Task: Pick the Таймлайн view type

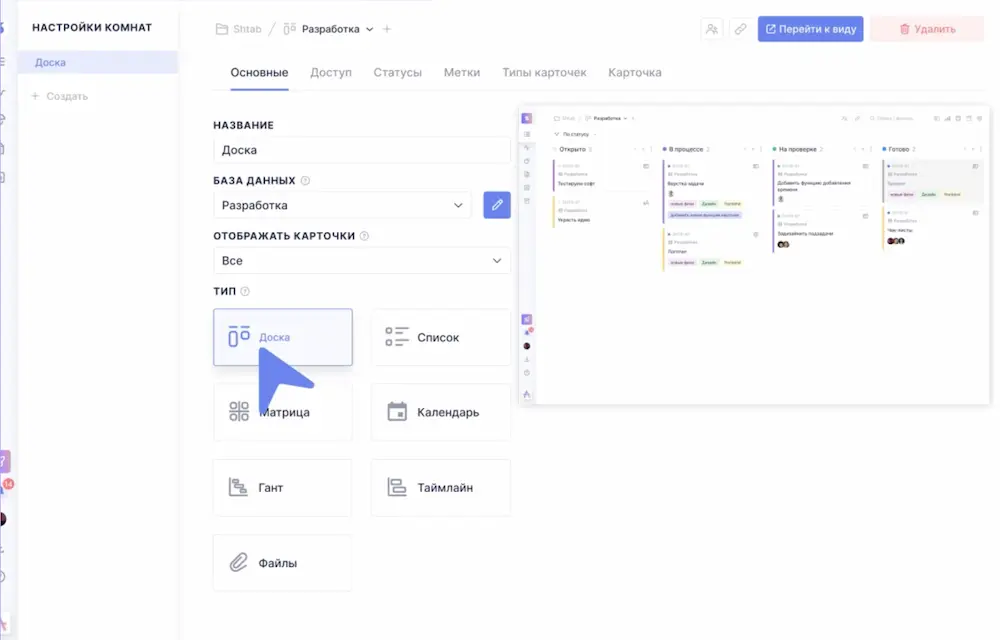Action: coord(440,488)
